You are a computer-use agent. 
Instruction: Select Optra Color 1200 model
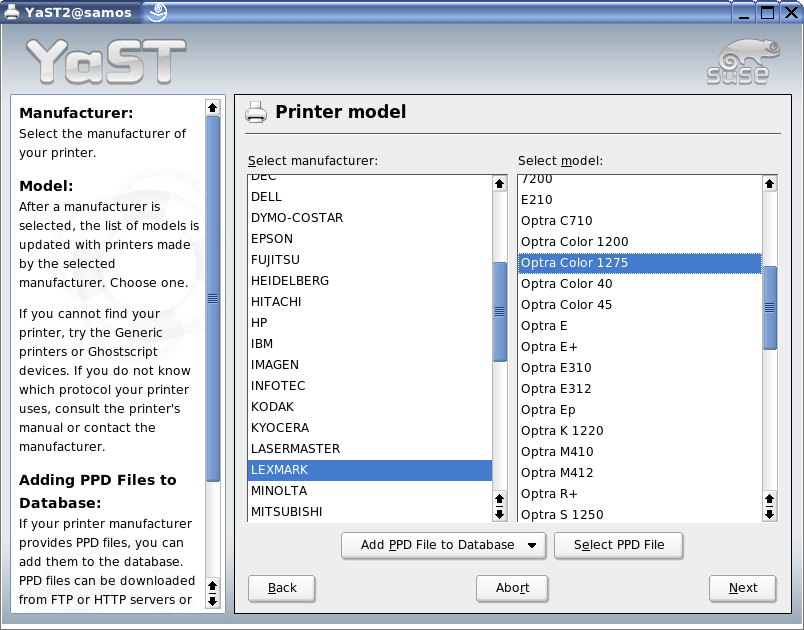point(640,242)
